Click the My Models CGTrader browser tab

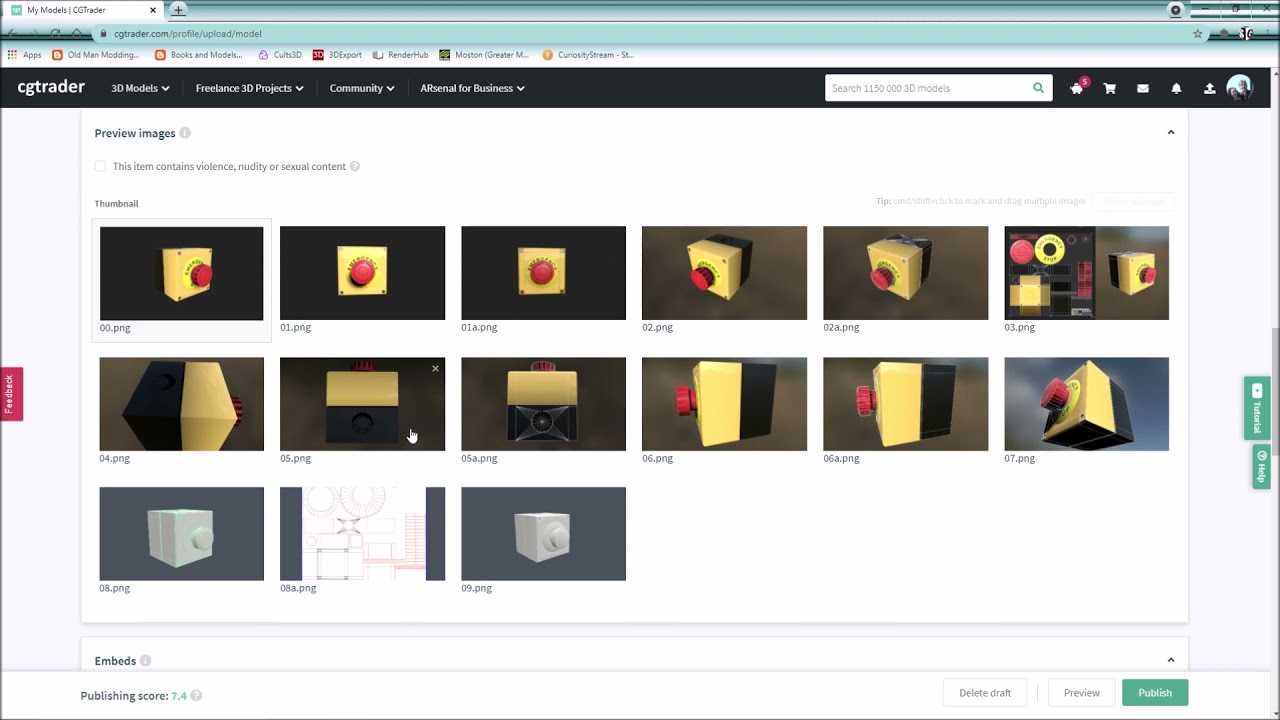coord(85,10)
